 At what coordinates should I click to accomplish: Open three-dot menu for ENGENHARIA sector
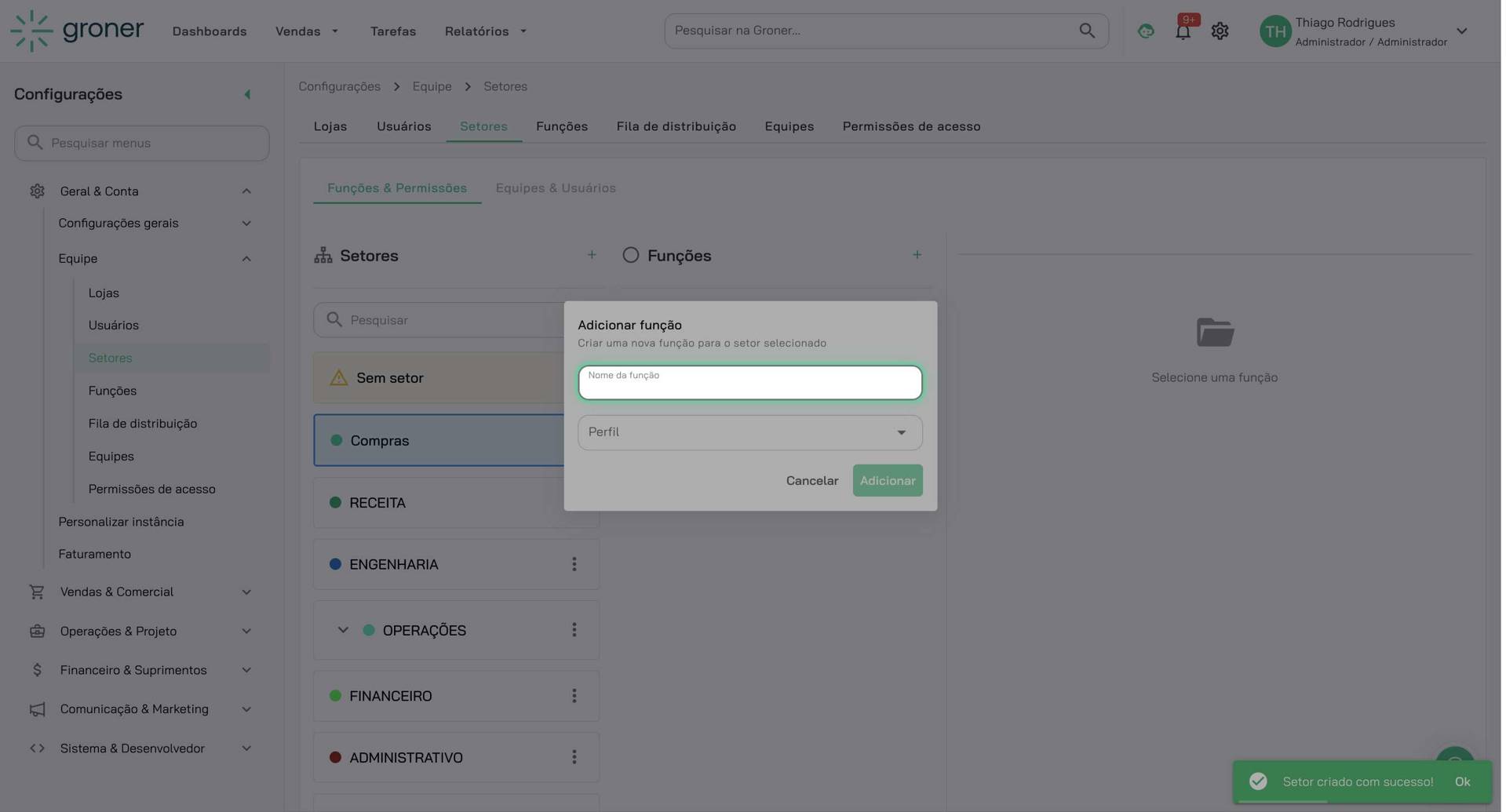[x=575, y=565]
